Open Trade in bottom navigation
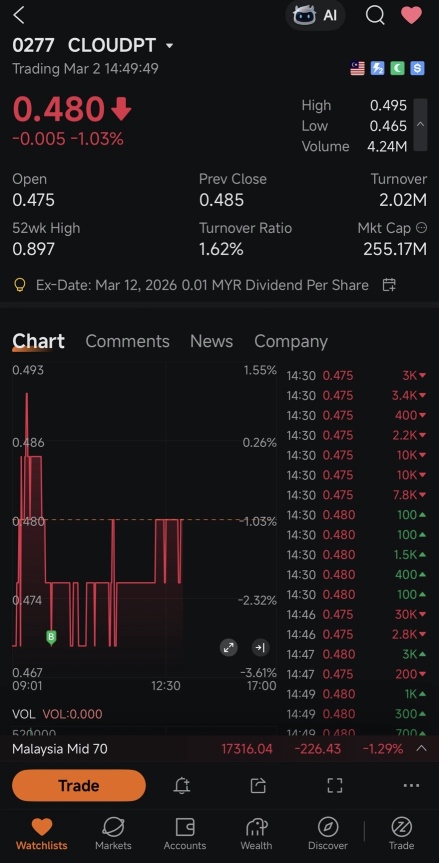 [x=402, y=833]
